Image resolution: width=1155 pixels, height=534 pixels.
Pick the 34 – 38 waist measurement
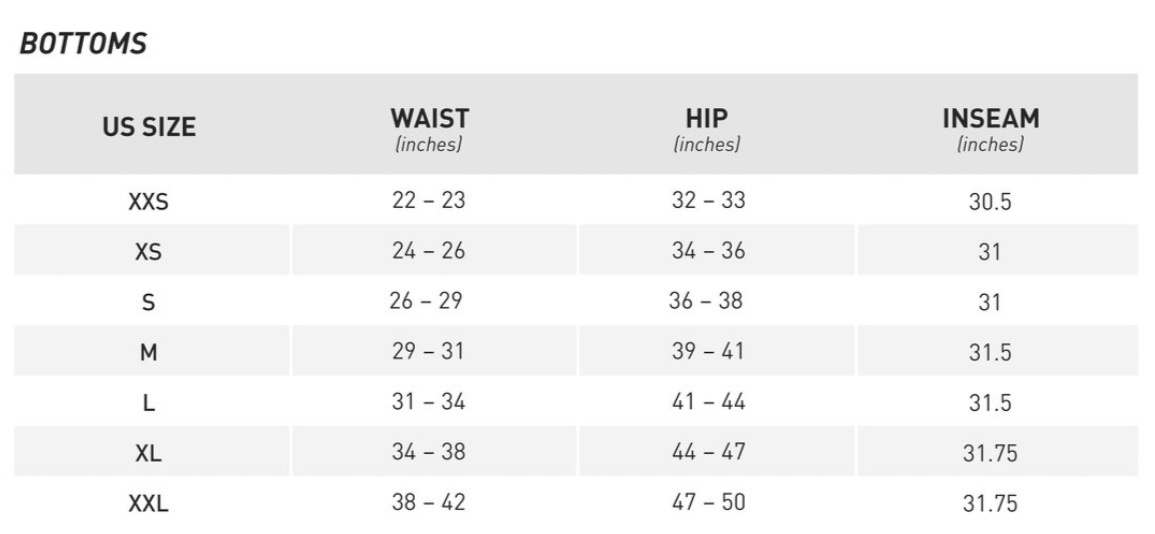(428, 452)
